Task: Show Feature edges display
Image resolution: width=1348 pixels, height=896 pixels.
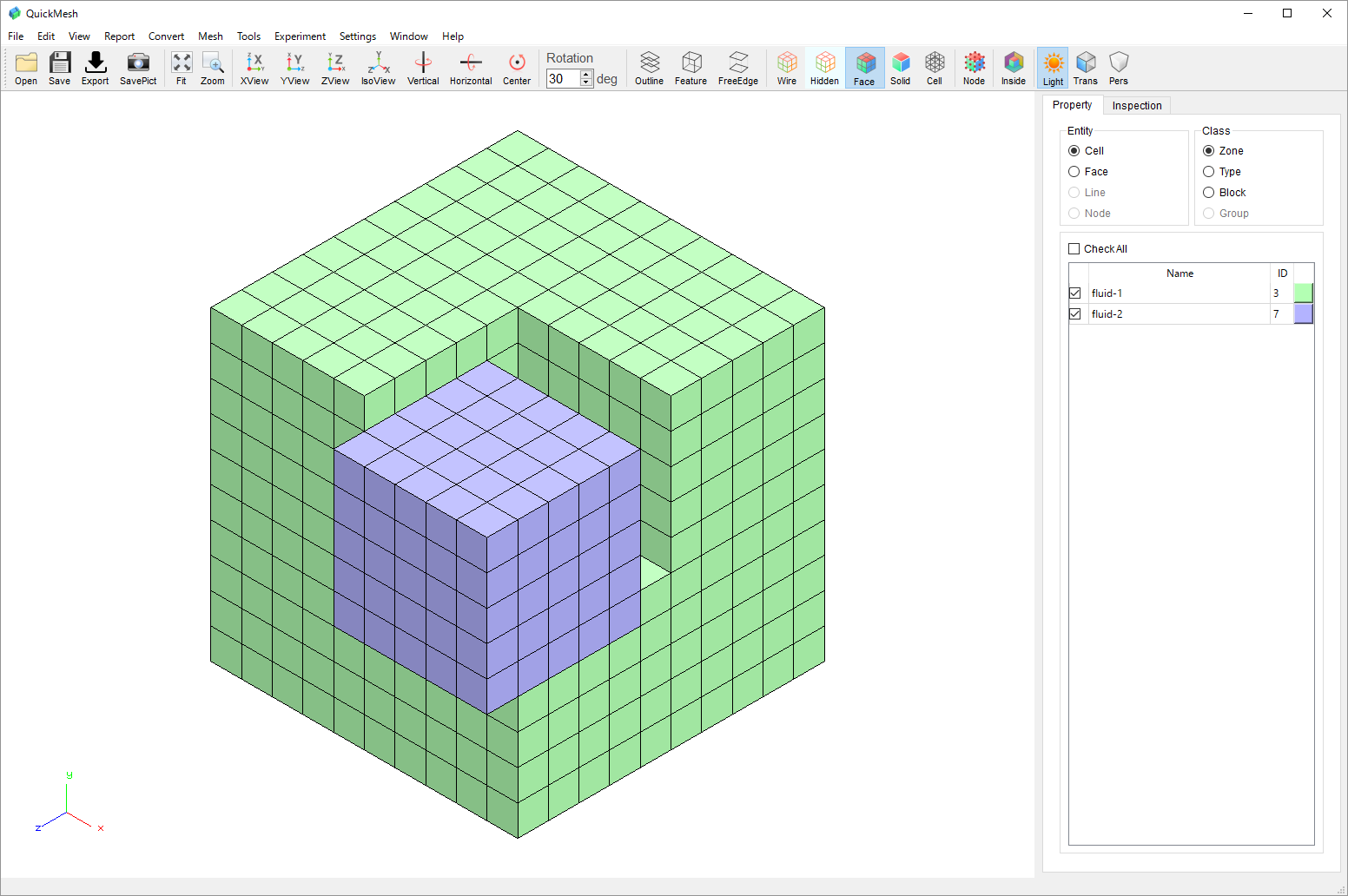Action: 691,68
